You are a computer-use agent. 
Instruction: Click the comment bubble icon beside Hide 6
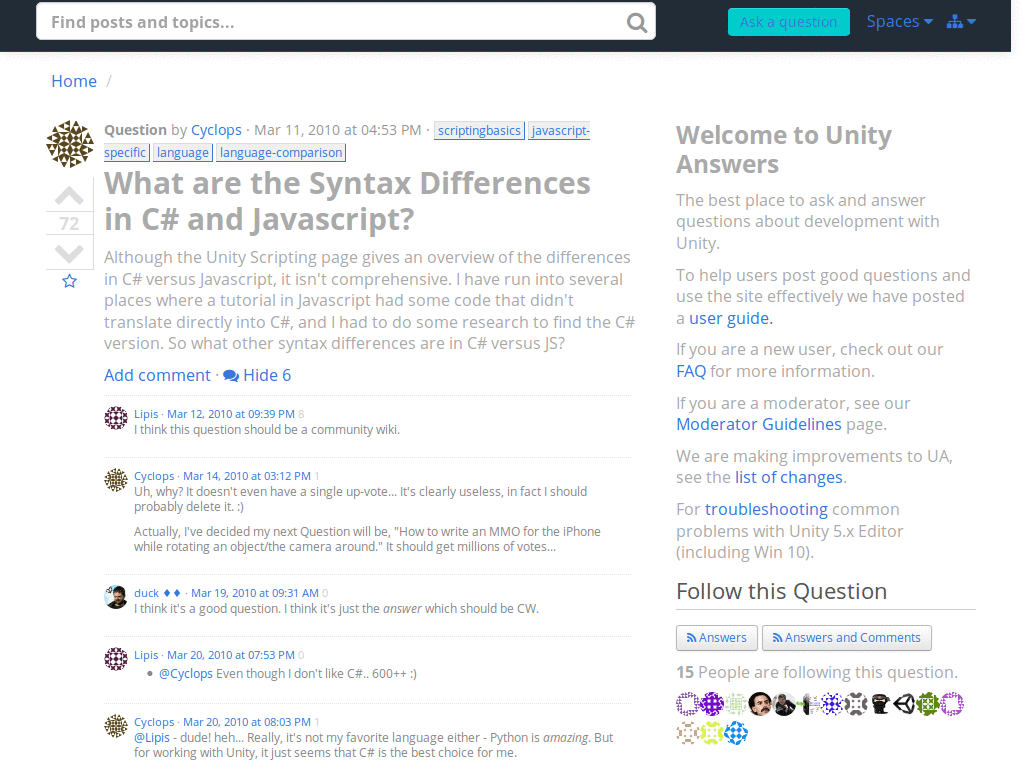coord(229,375)
